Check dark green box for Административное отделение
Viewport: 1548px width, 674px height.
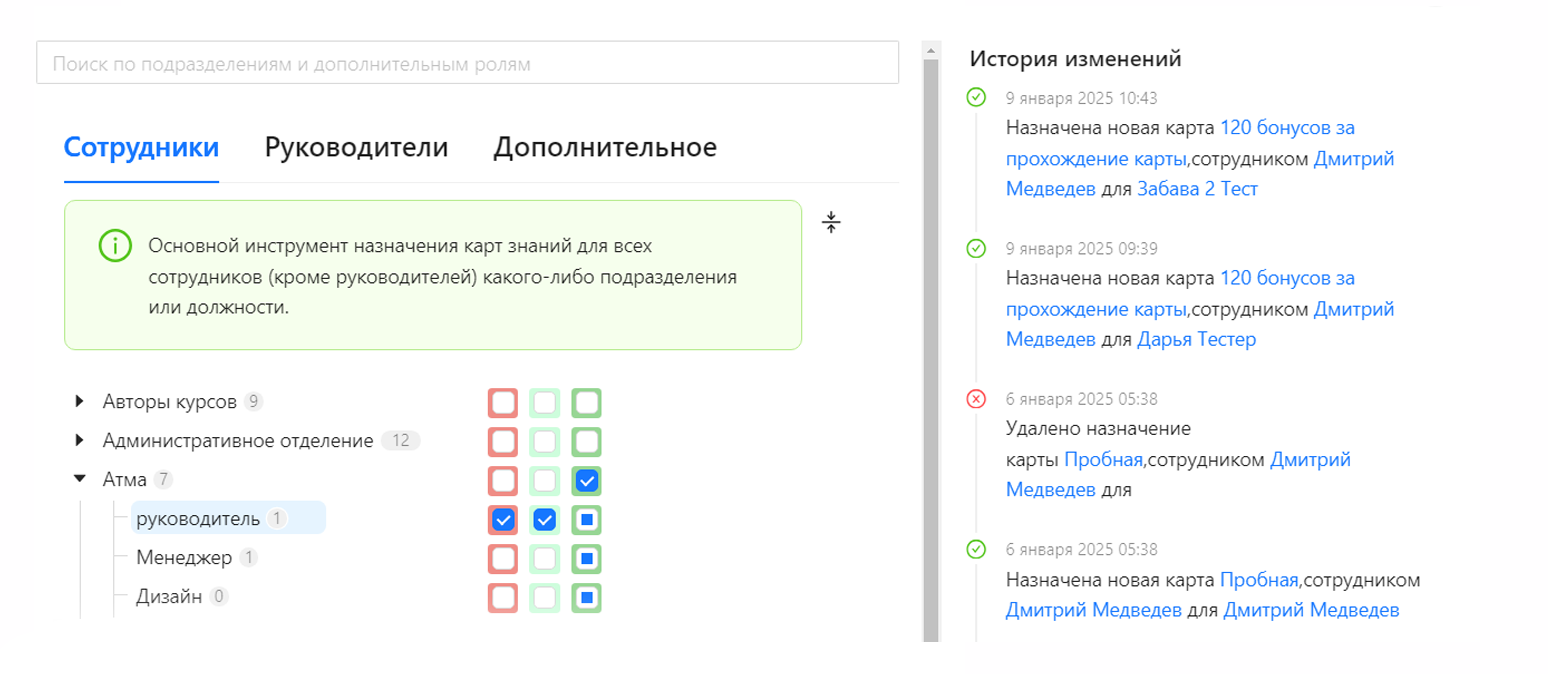click(586, 441)
